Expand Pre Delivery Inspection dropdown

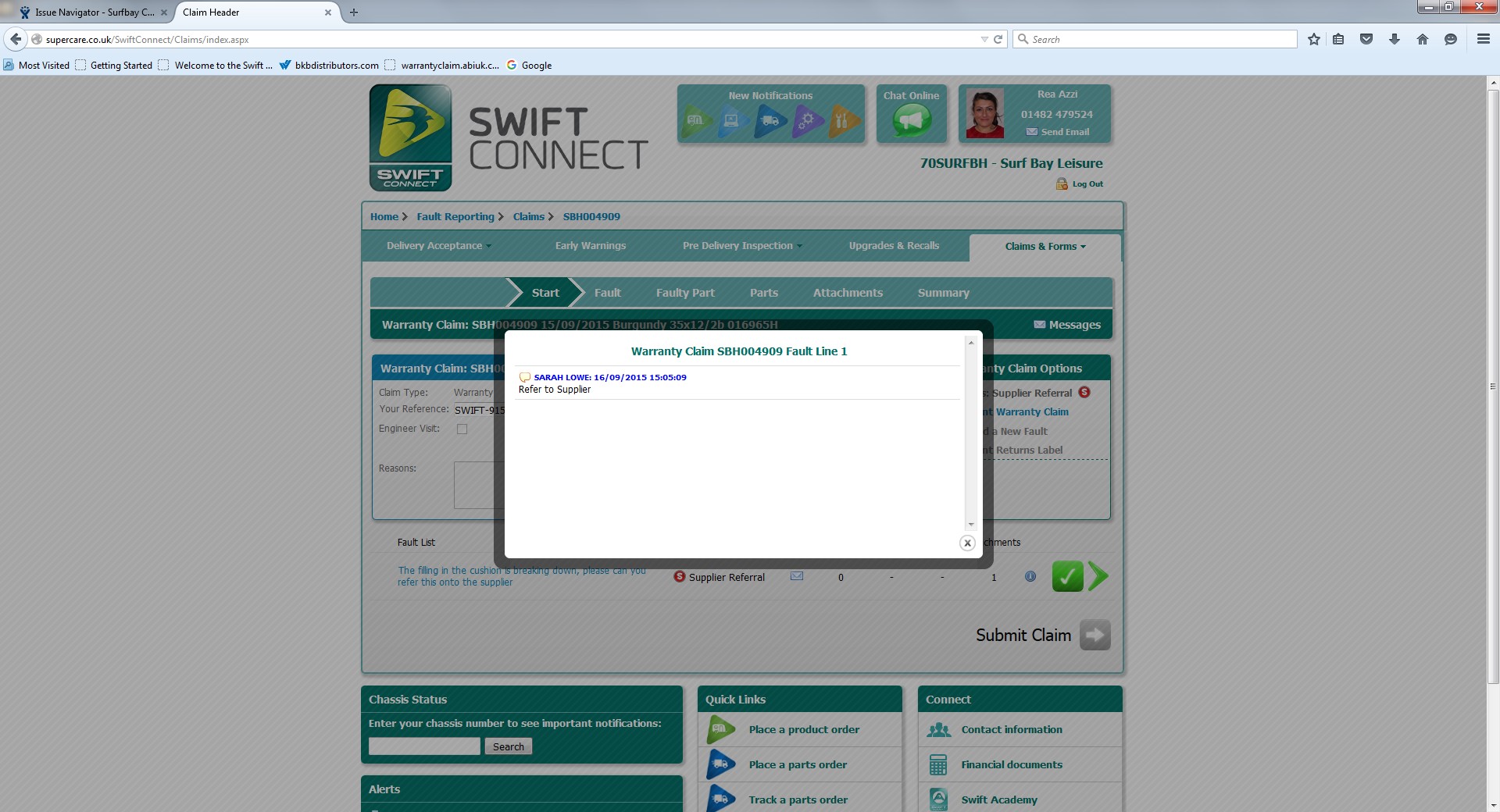tap(742, 246)
